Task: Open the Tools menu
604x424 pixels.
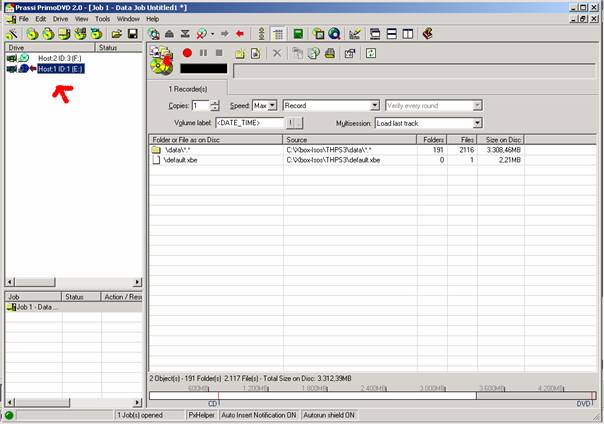Action: point(103,19)
